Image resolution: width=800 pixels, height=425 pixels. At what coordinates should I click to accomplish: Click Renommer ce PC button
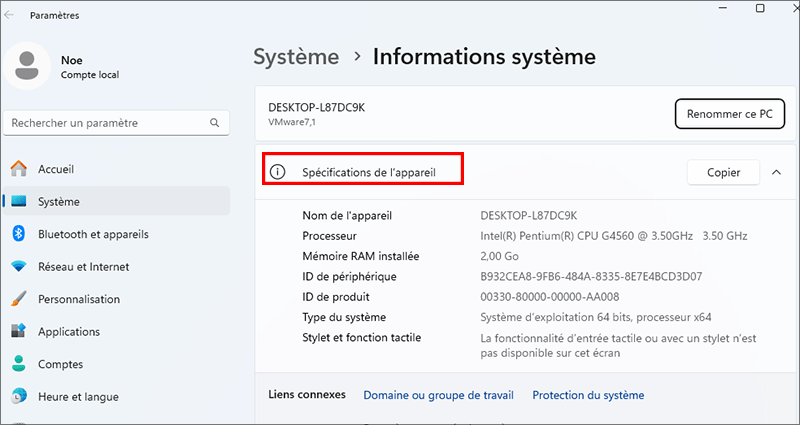(x=730, y=114)
